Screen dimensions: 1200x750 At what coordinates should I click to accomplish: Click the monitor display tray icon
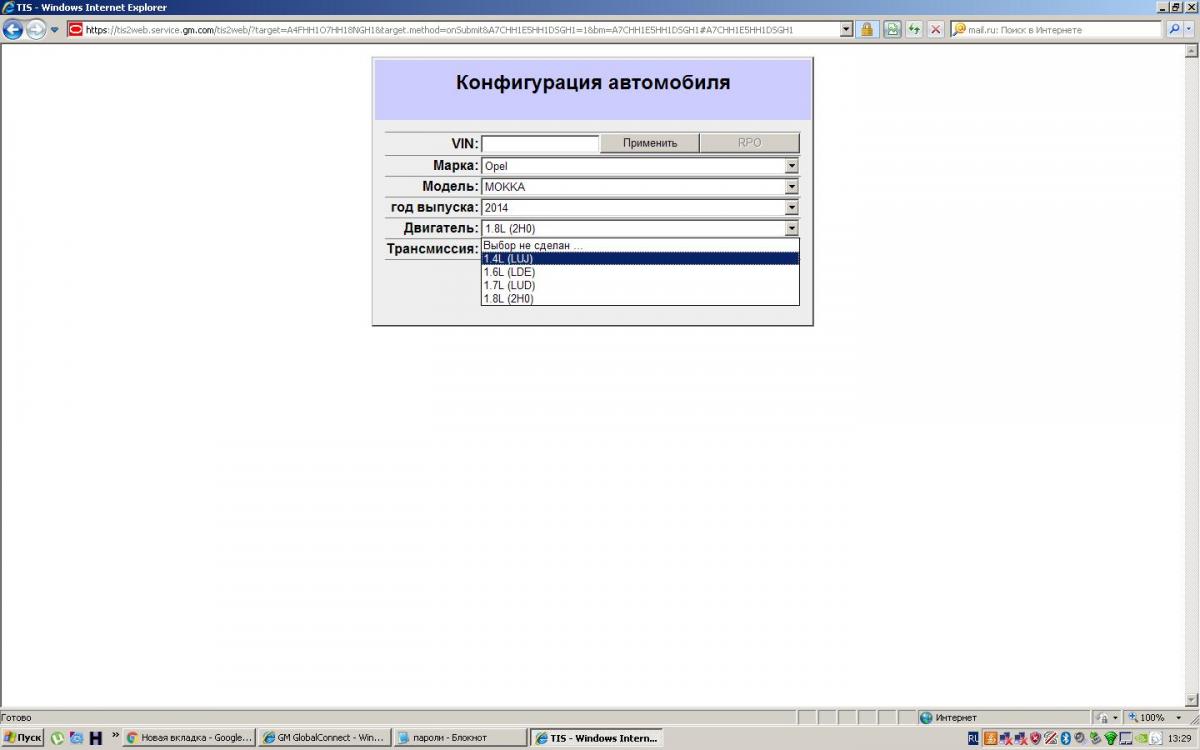click(x=1125, y=738)
